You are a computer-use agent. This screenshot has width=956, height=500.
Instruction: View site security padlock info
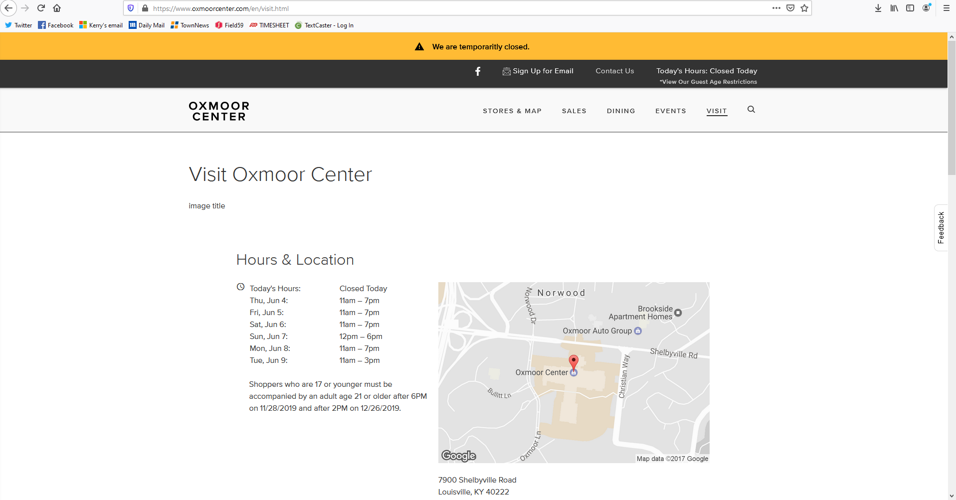(144, 9)
